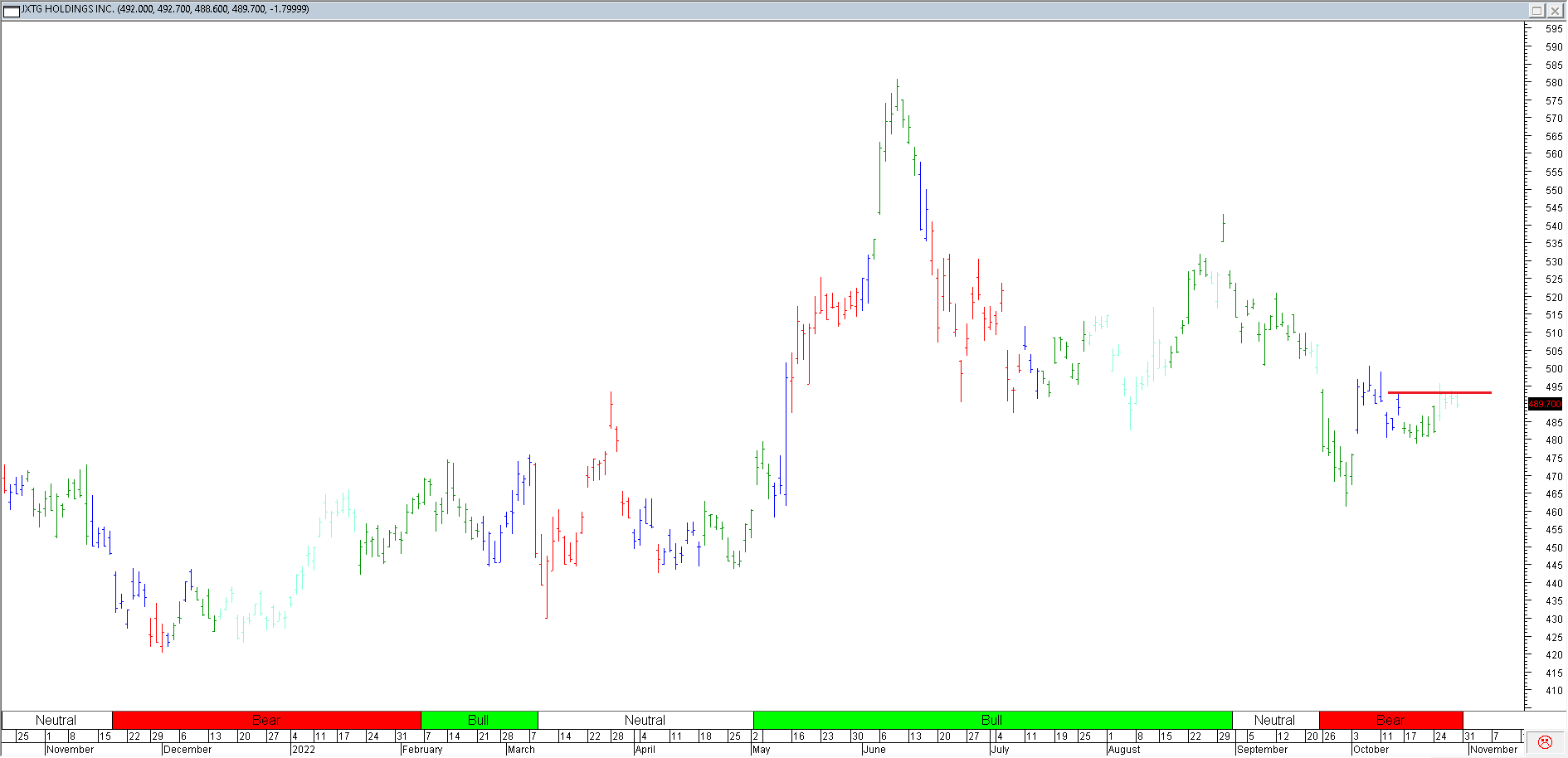This screenshot has width=1568, height=758.
Task: Click the May month label
Action: (762, 749)
